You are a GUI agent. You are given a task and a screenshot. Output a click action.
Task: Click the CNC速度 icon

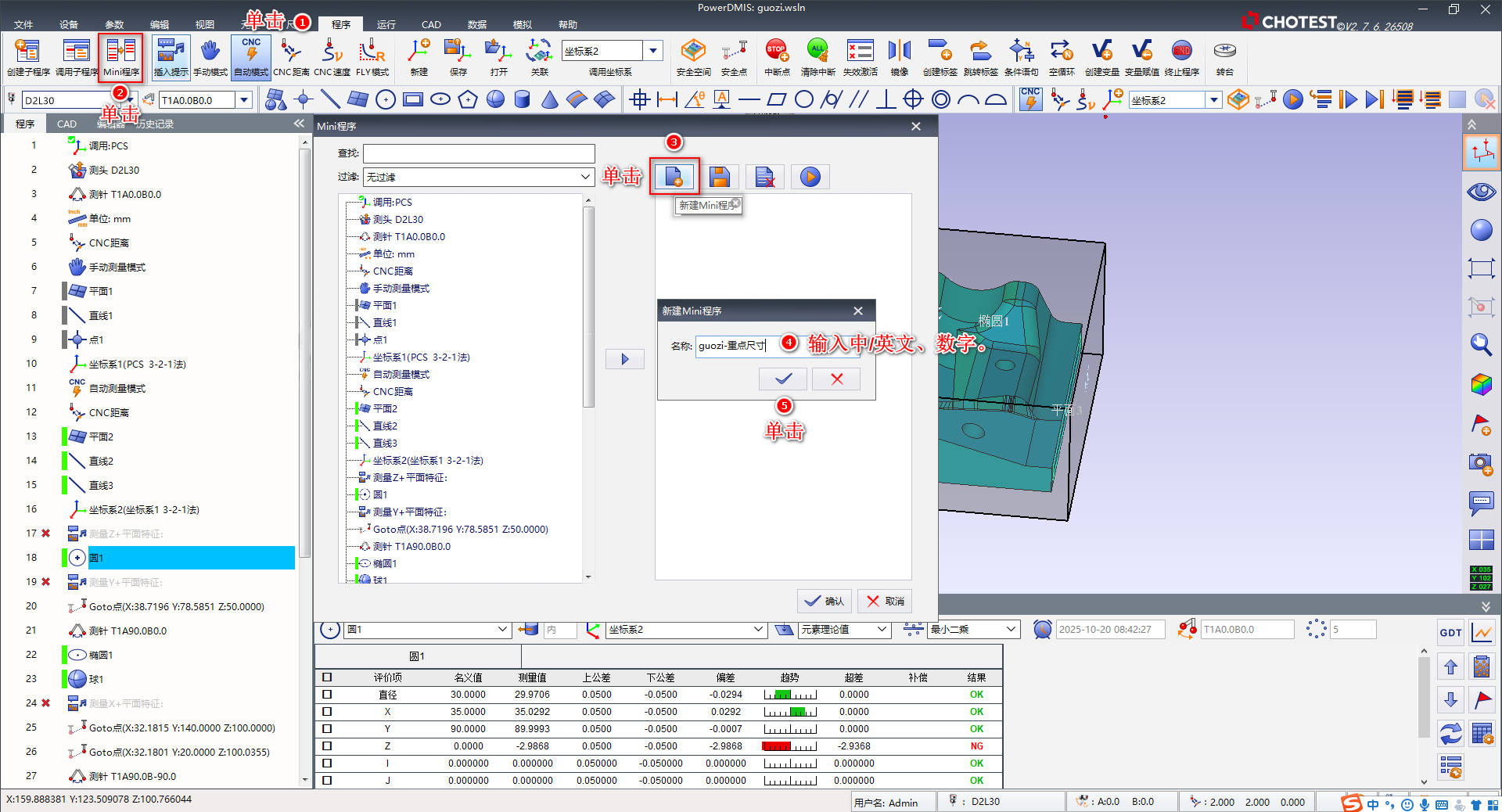click(332, 57)
